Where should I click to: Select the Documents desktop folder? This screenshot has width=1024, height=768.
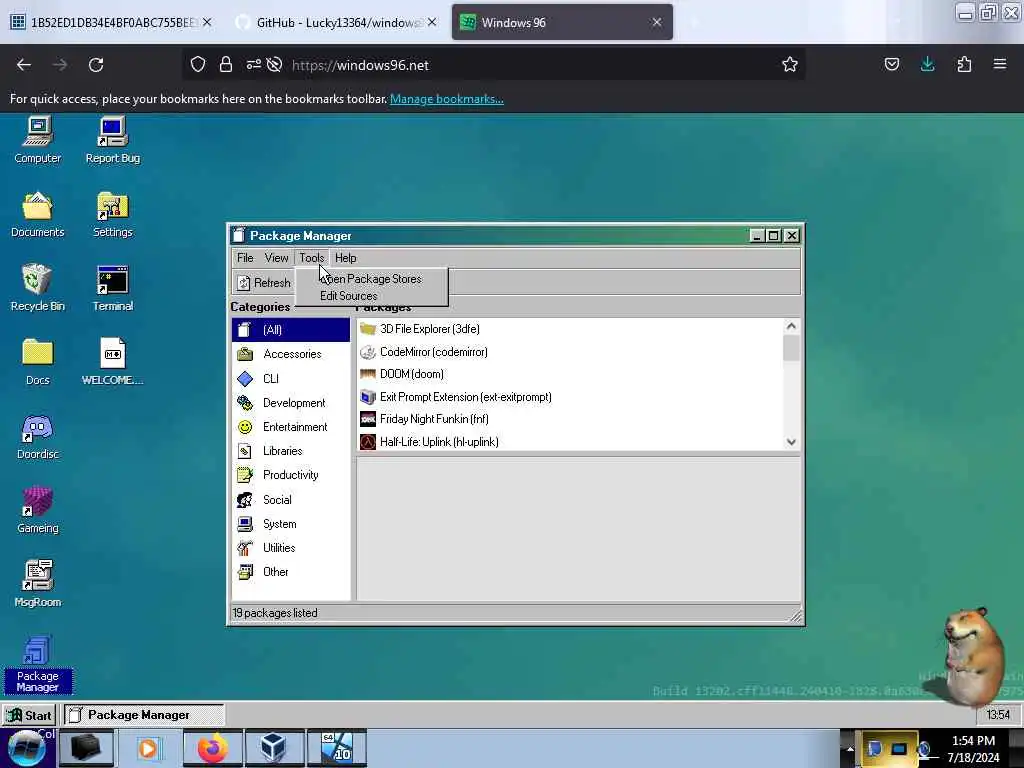[37, 214]
